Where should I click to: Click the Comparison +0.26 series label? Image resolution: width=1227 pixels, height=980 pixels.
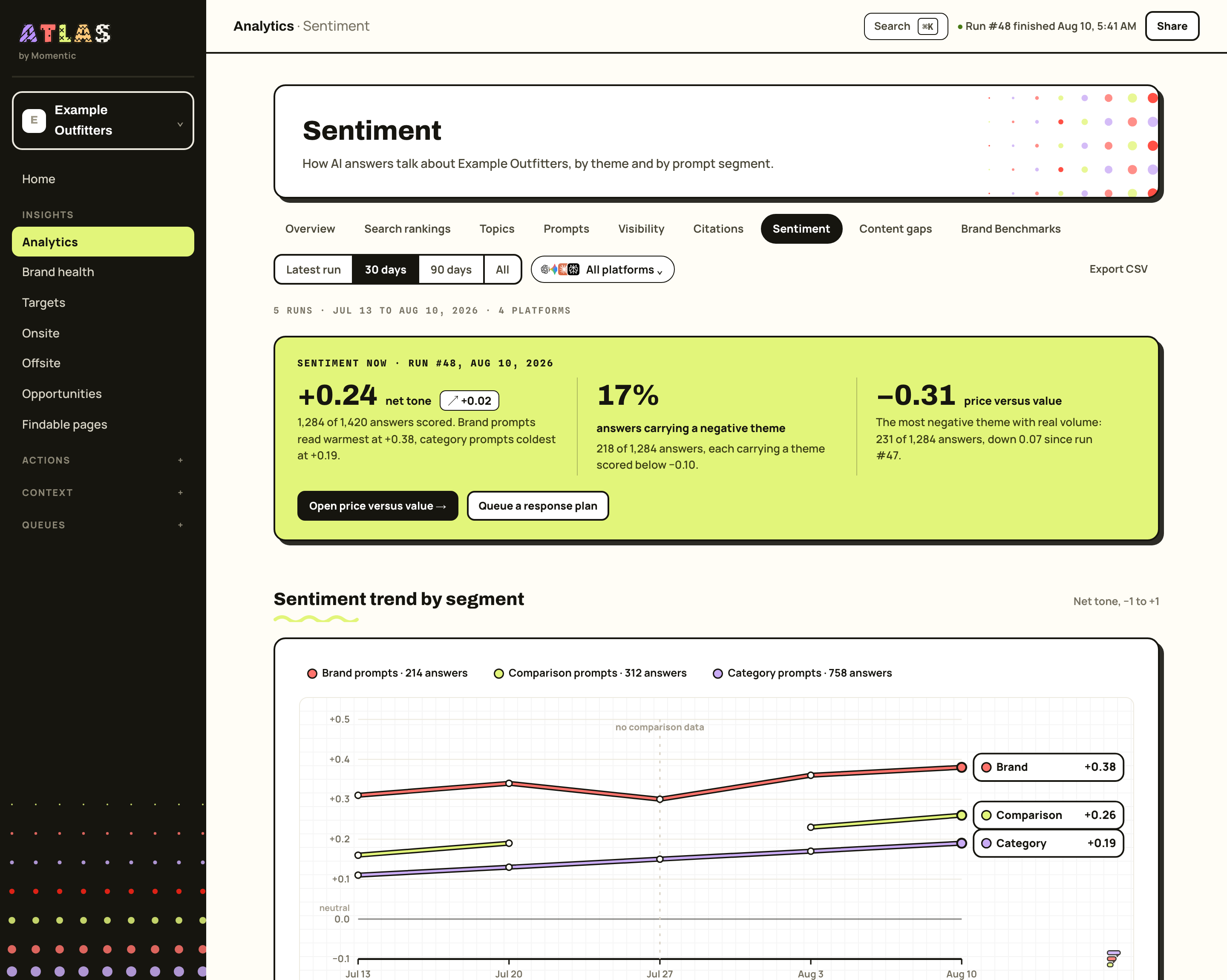click(x=1048, y=815)
